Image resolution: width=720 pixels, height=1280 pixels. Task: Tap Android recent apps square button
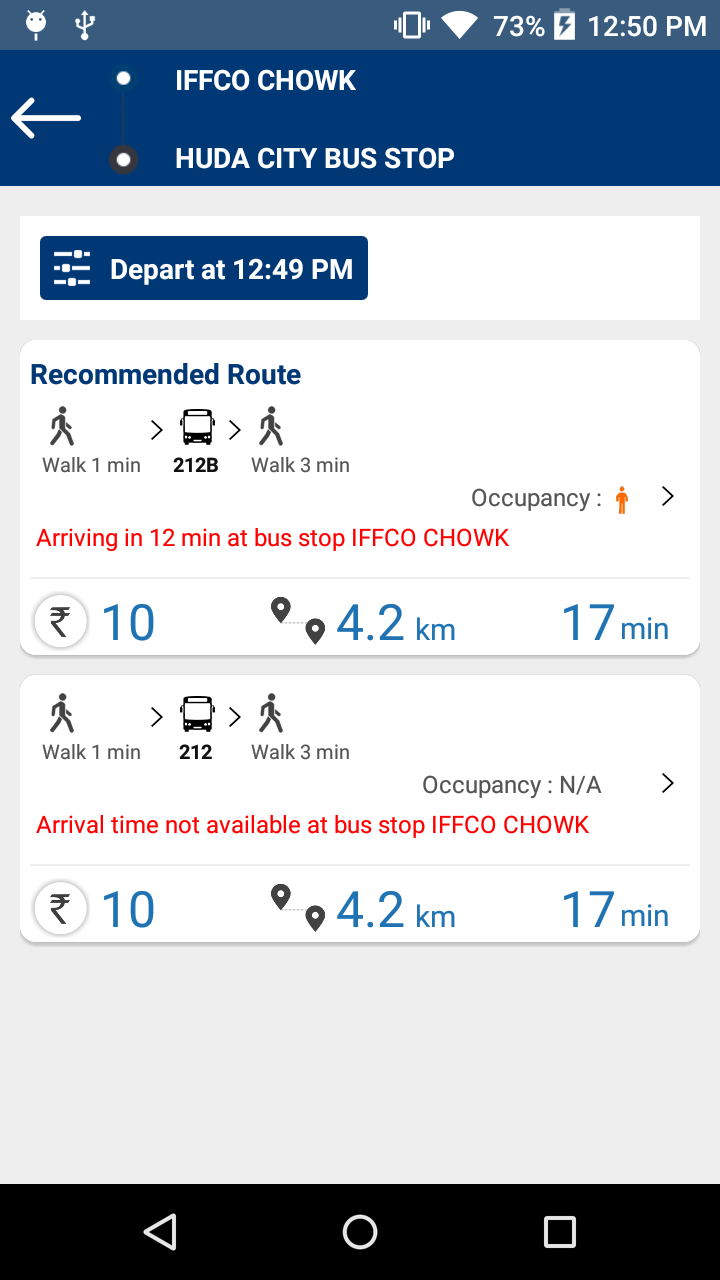[560, 1232]
